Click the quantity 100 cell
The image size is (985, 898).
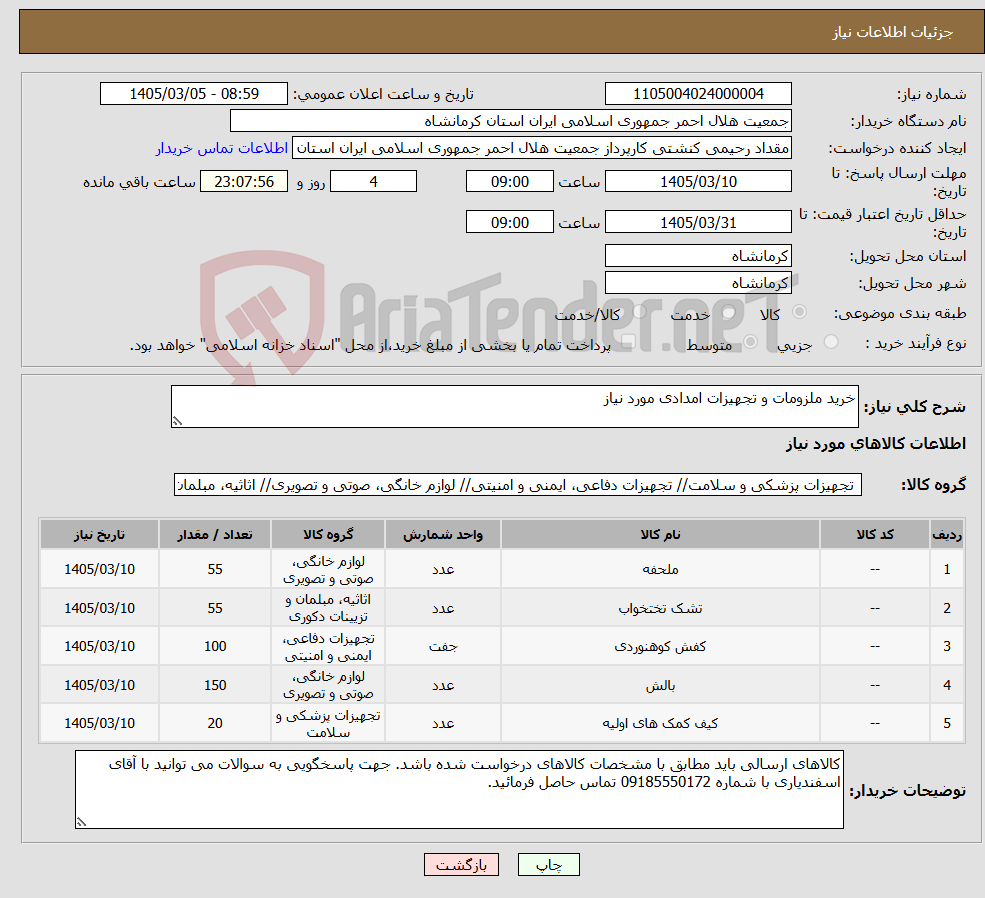(x=215, y=646)
